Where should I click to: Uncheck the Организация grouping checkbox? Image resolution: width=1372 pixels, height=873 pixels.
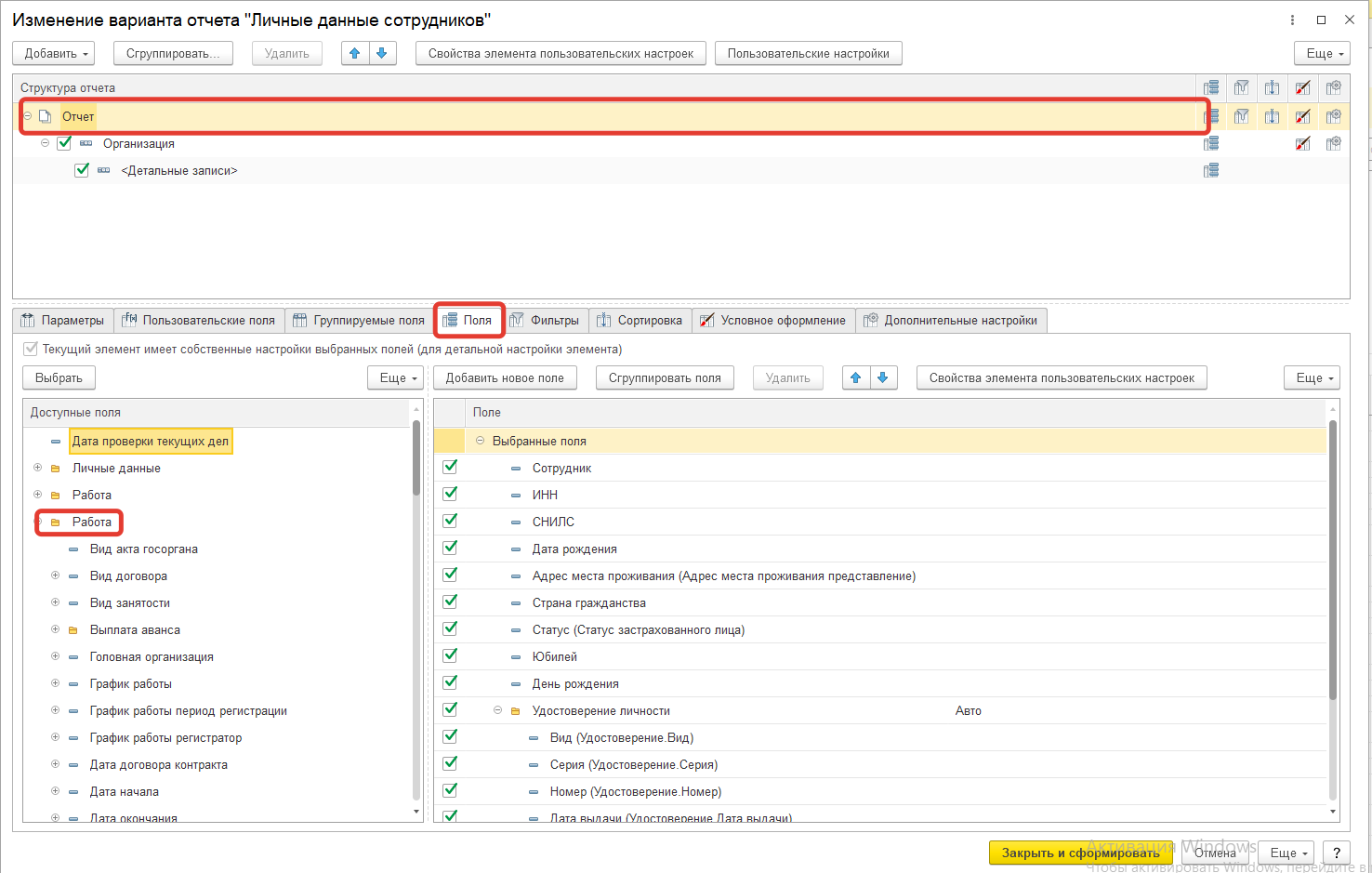(64, 143)
